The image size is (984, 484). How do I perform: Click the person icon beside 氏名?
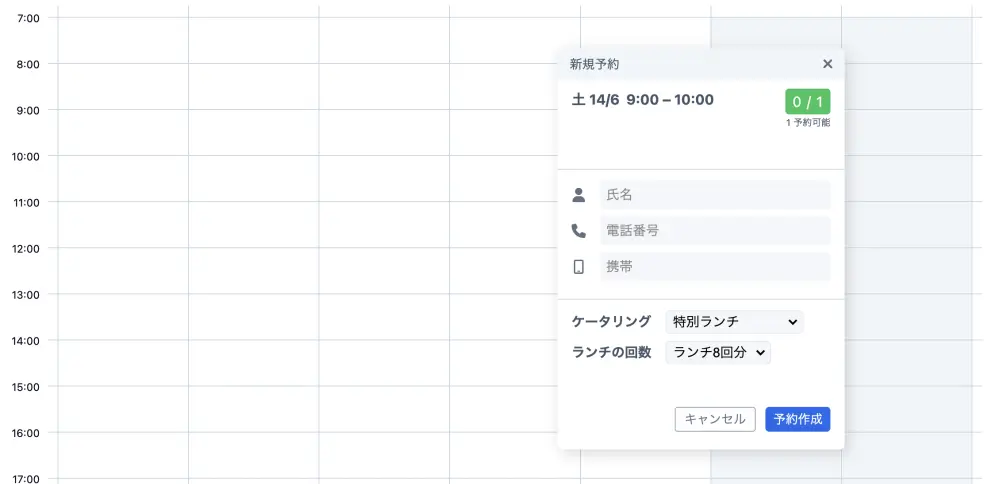[578, 194]
